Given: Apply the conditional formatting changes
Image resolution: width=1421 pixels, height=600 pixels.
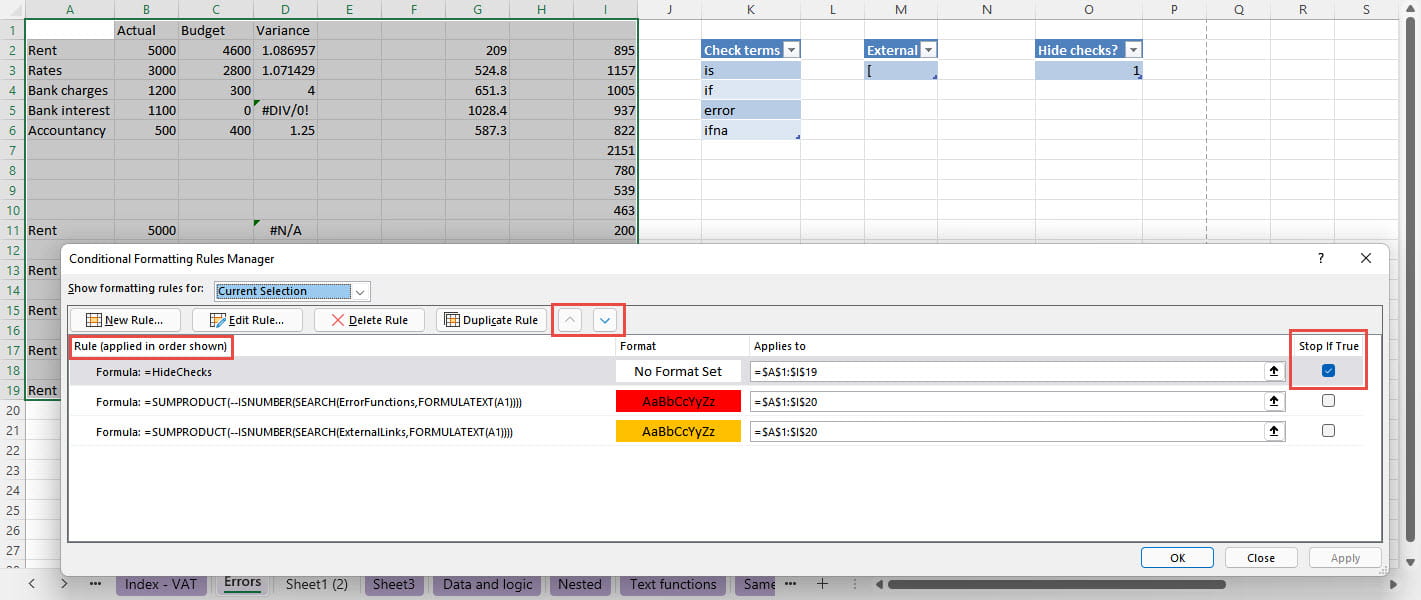Looking at the screenshot, I should [x=1344, y=557].
